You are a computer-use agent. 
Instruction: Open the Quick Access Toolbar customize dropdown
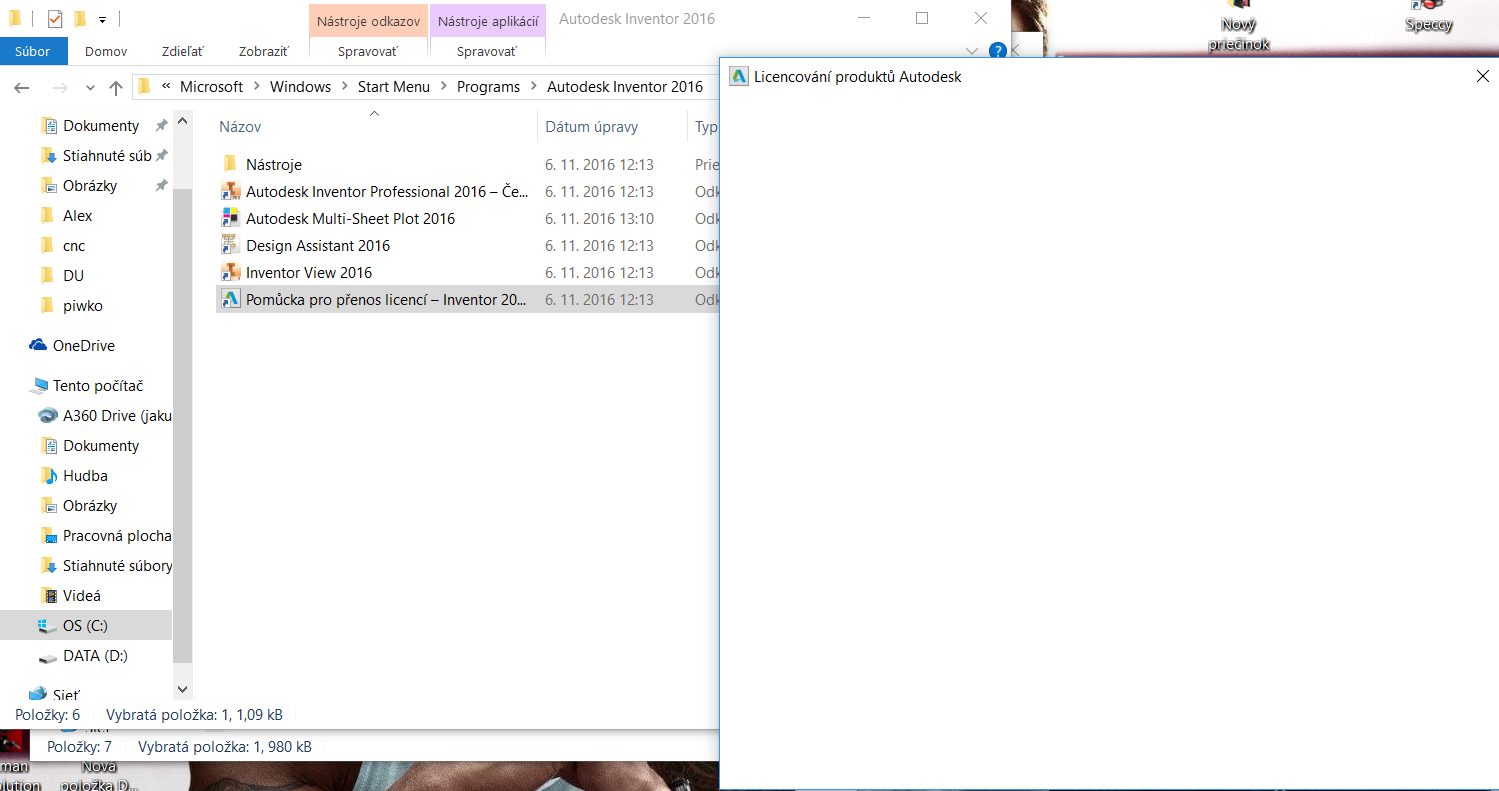(102, 19)
